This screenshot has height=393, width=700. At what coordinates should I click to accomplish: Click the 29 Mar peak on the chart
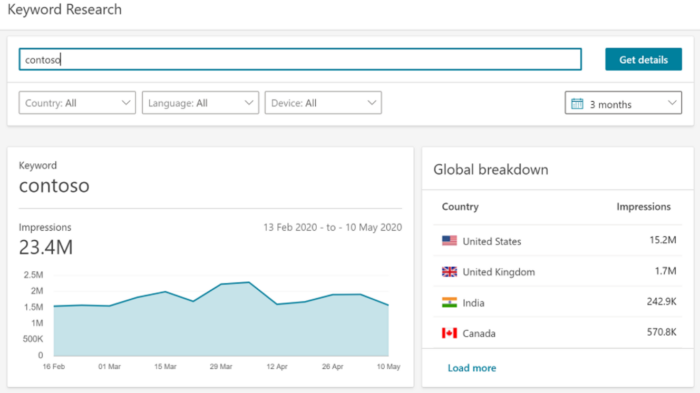(x=221, y=284)
